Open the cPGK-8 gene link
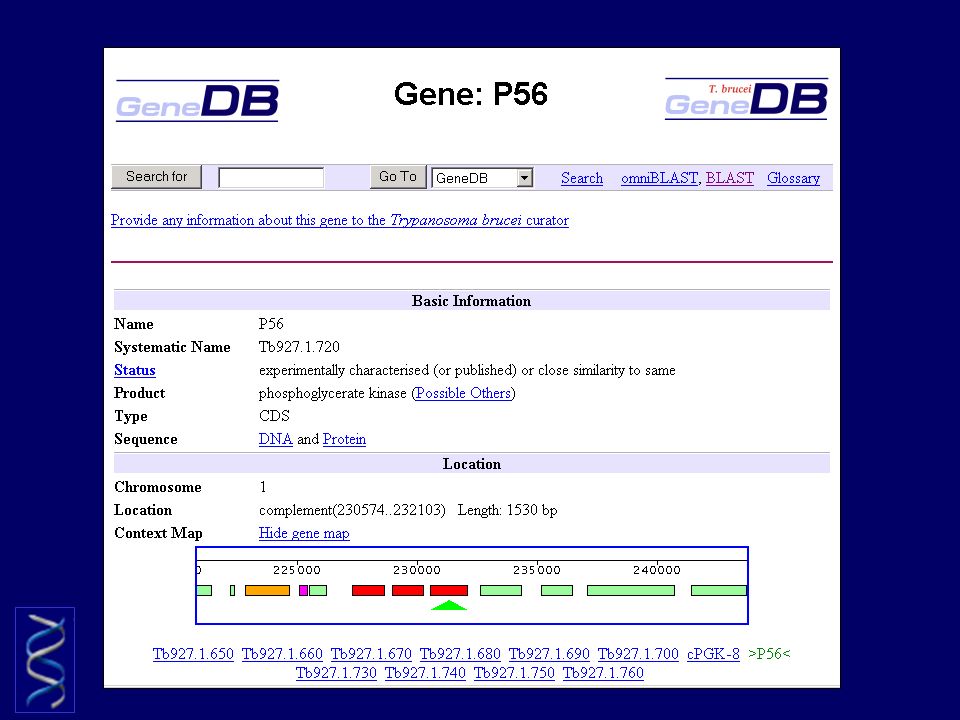 click(x=713, y=654)
